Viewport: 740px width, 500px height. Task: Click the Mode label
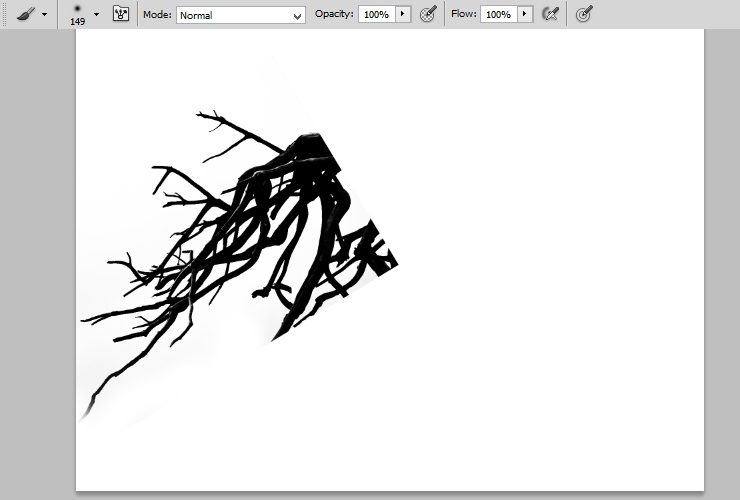[x=157, y=15]
